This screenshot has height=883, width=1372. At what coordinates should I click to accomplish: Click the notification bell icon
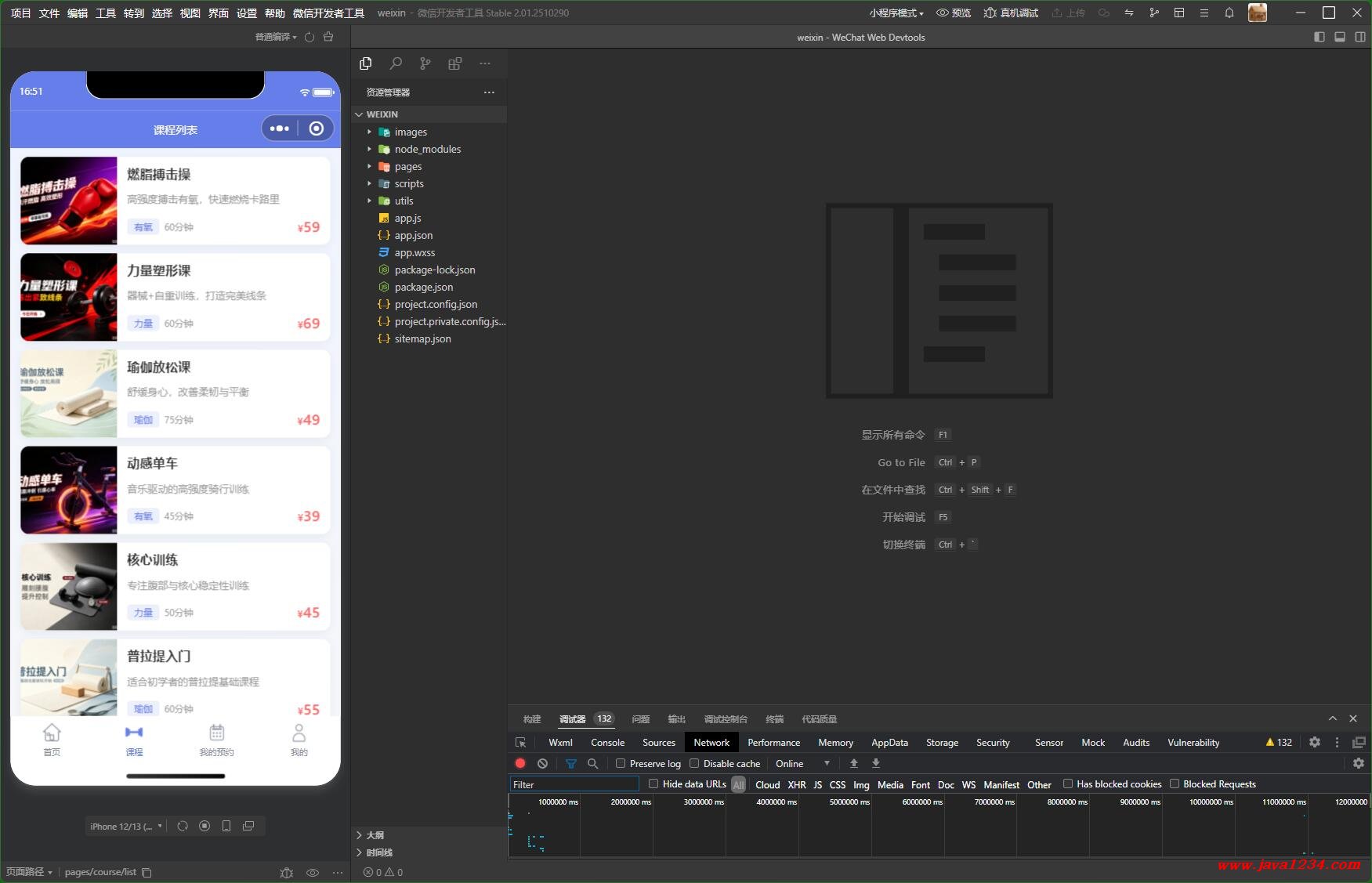coord(1229,13)
